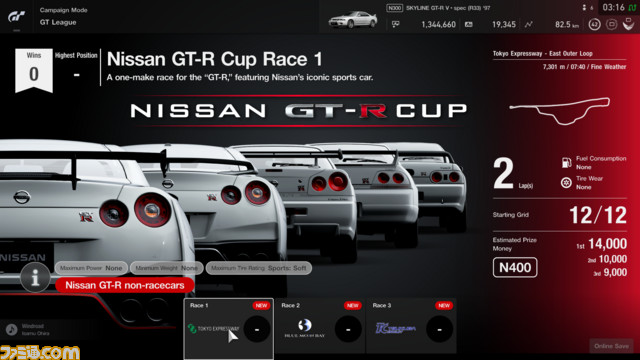
Task: Click the Online Save button
Action: pos(611,346)
